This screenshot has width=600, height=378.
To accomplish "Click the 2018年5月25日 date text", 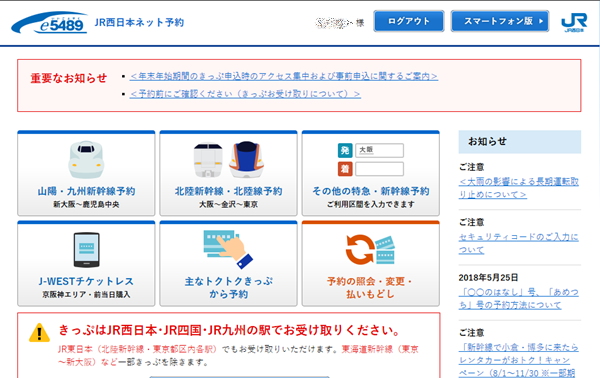I will click(x=488, y=277).
